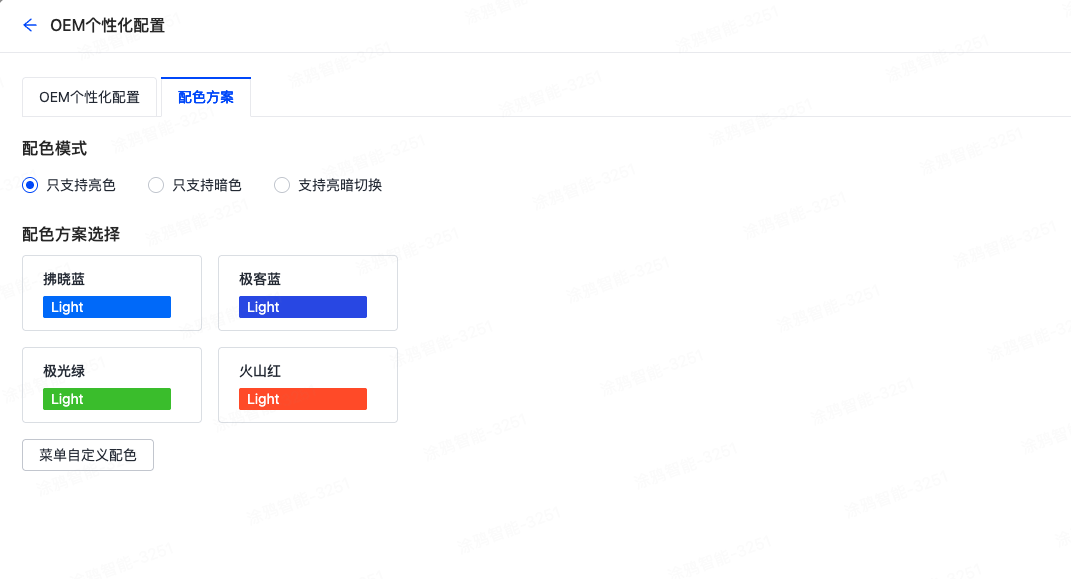Select the 火山红 color scheme card
The image size is (1071, 579).
[307, 385]
